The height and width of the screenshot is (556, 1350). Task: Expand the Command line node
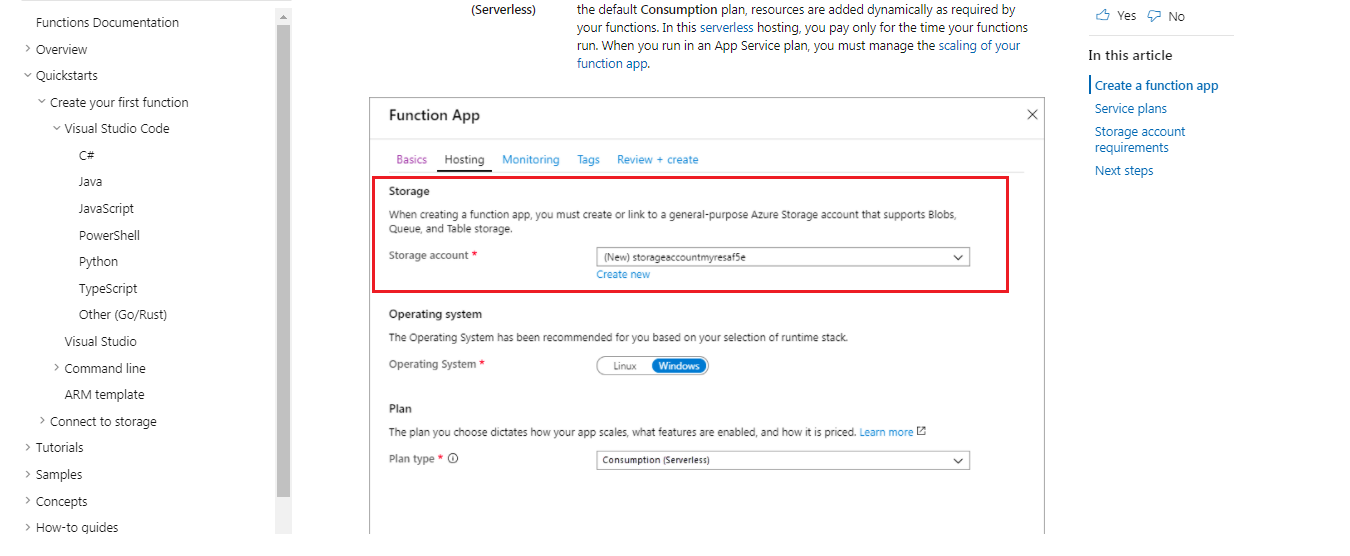(x=56, y=368)
